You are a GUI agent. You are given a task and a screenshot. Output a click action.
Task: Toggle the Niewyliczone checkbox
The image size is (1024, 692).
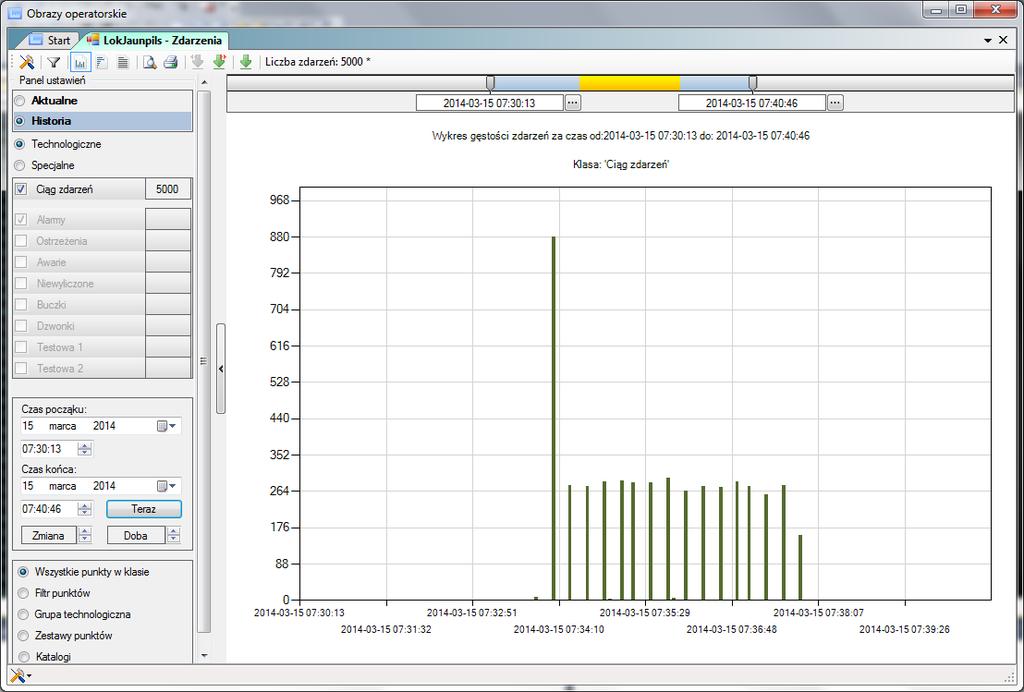pyautogui.click(x=21, y=283)
